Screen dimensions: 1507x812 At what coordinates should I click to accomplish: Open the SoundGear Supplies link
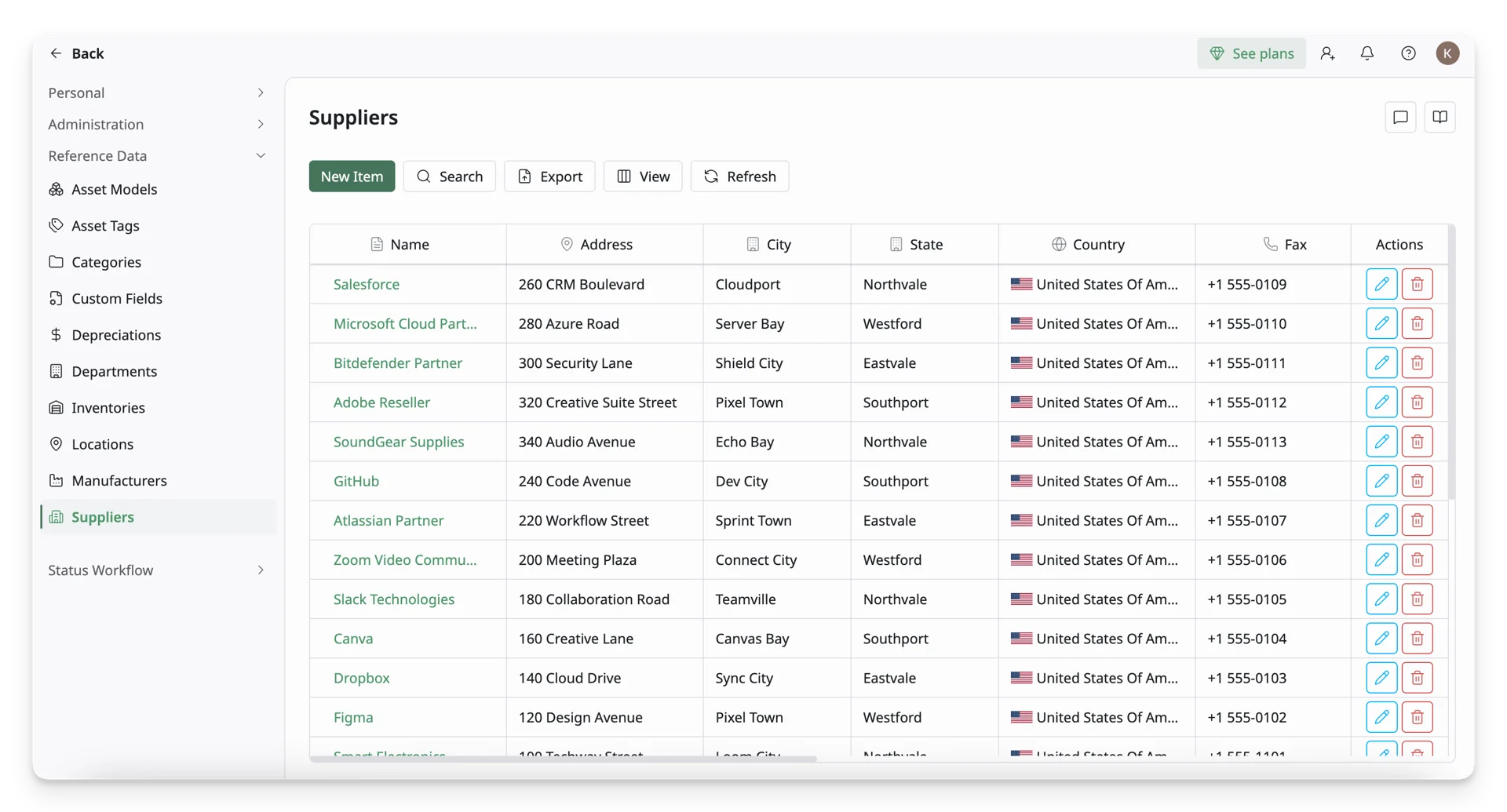click(x=399, y=442)
